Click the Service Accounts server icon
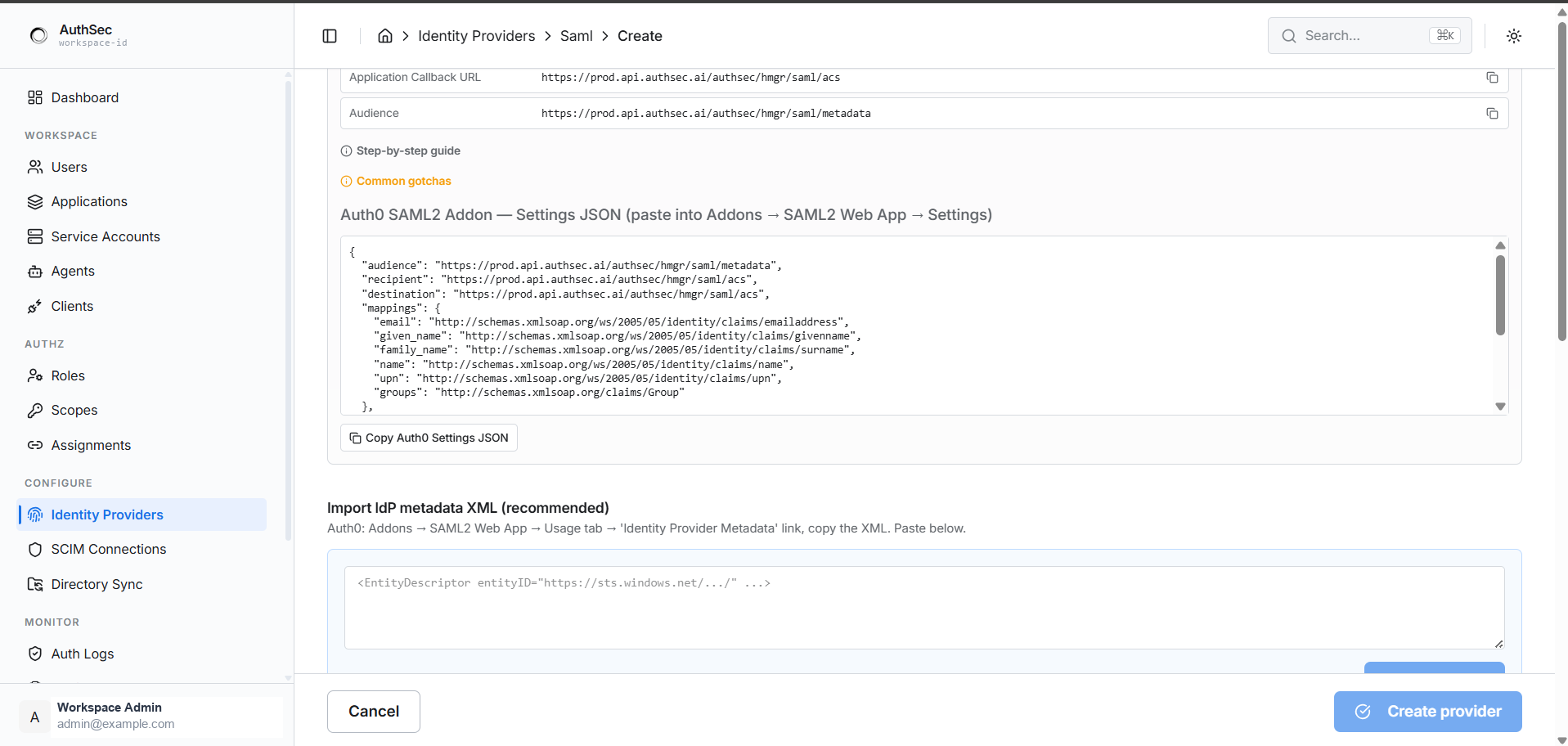The width and height of the screenshot is (1568, 746). [35, 236]
